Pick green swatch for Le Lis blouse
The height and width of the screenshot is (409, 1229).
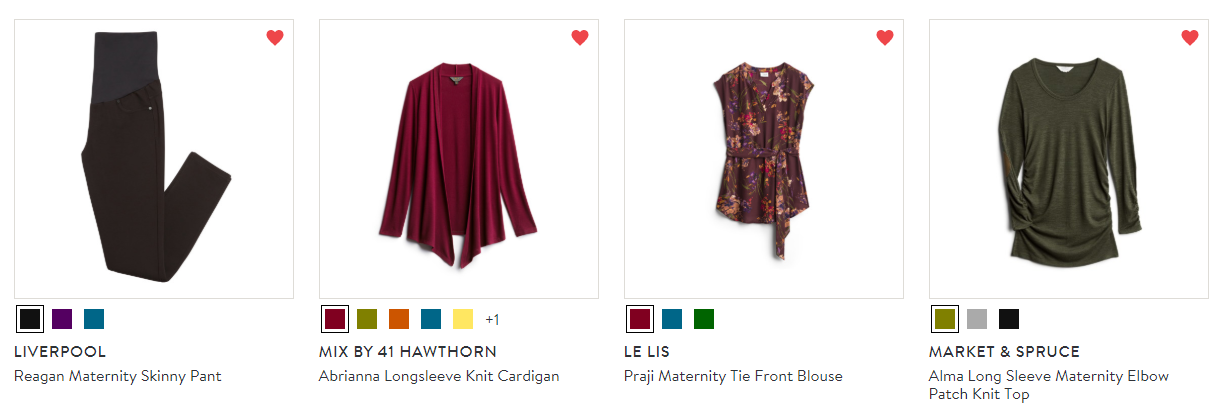tap(704, 319)
